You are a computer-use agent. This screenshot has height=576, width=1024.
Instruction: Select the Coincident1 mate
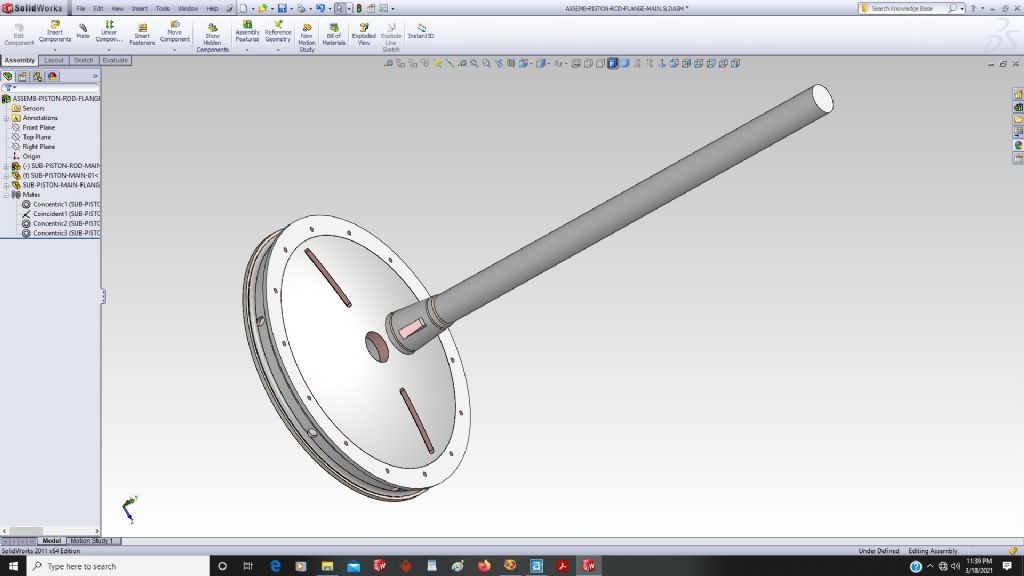[x=61, y=214]
